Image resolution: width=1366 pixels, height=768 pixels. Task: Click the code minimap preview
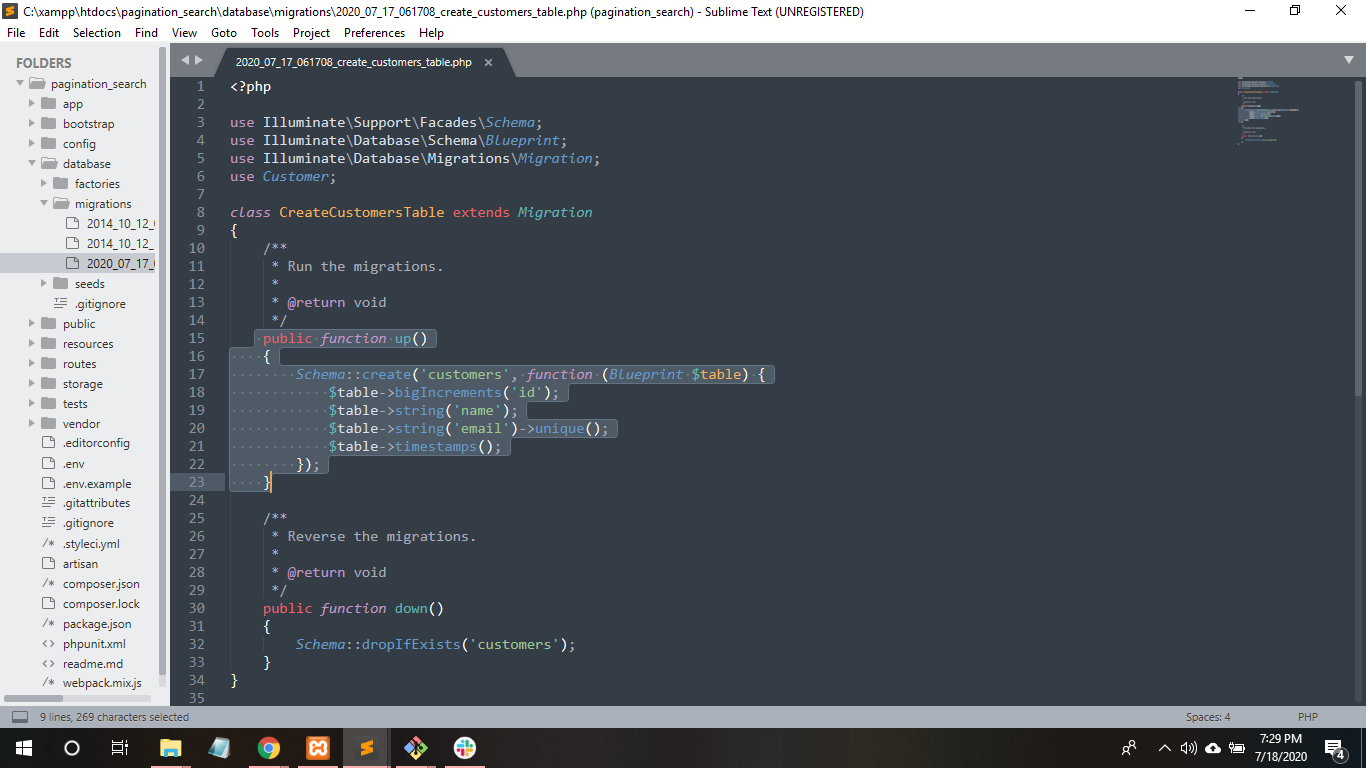pyautogui.click(x=1268, y=110)
